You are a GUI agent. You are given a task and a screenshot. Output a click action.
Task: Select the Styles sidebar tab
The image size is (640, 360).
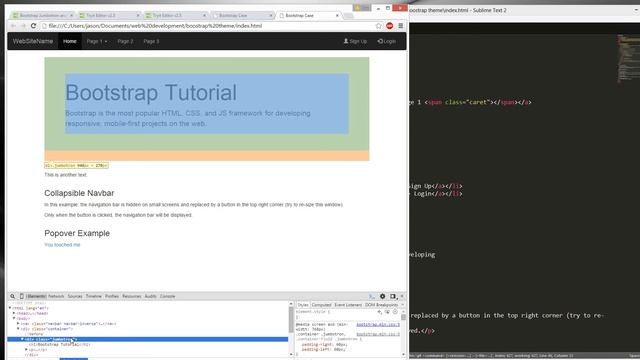point(303,305)
